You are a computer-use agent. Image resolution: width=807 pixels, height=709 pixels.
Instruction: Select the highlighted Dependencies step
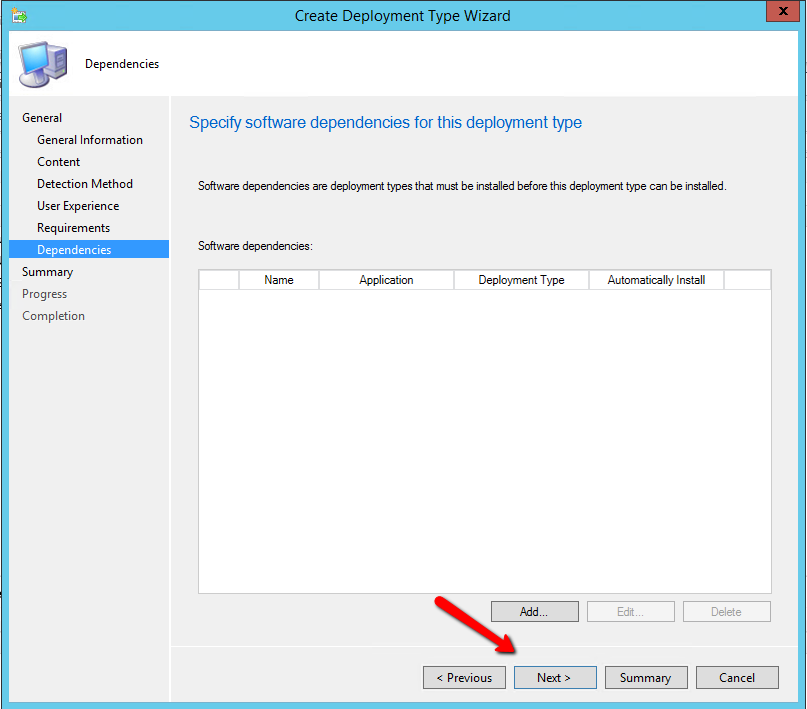click(x=74, y=250)
